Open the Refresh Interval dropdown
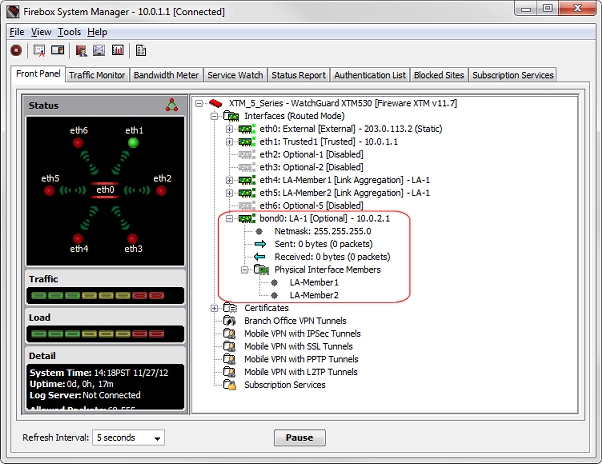 coord(128,438)
